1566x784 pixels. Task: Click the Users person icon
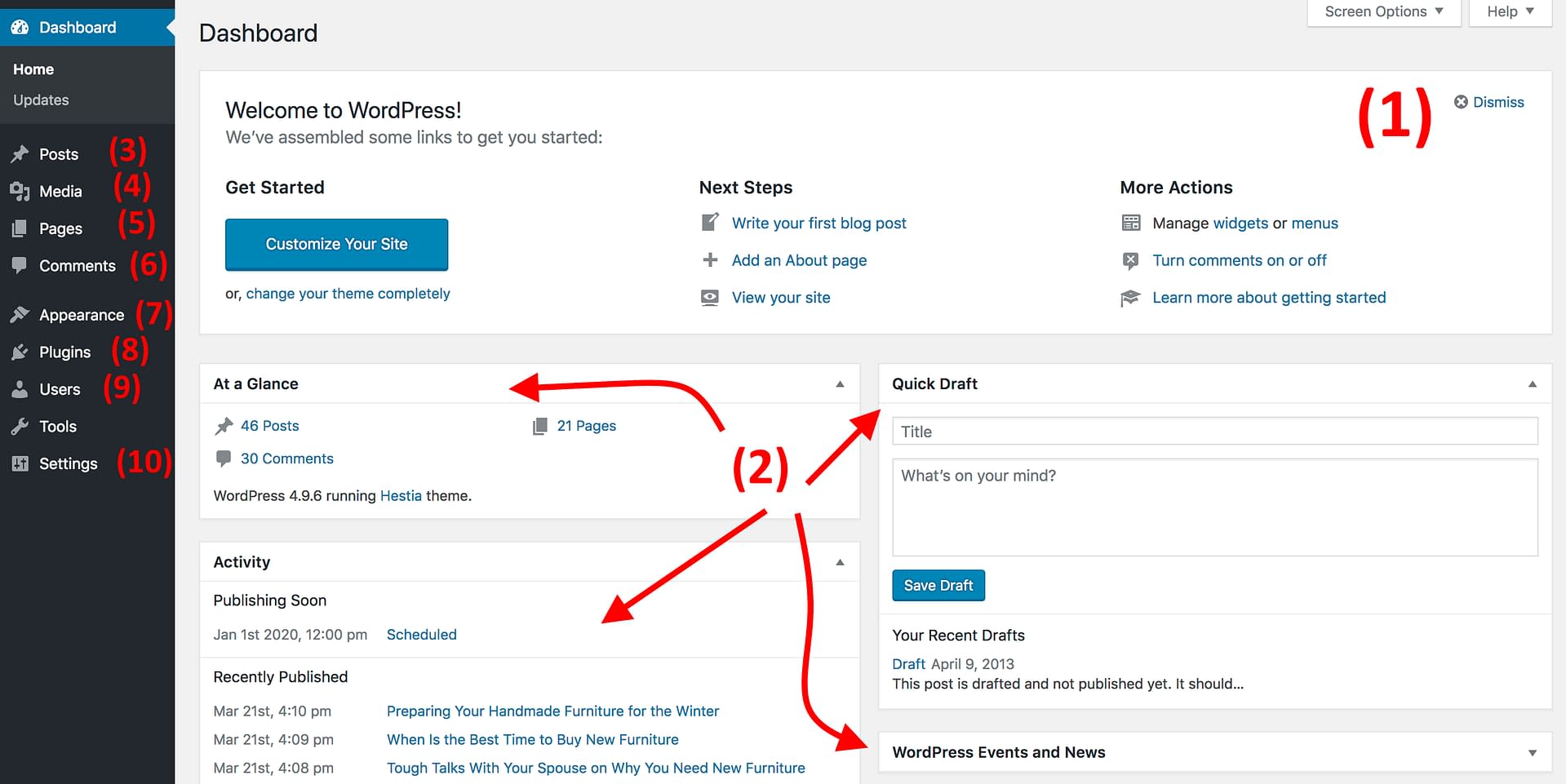point(20,389)
